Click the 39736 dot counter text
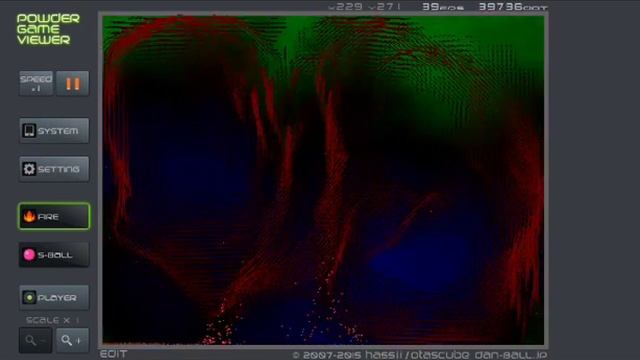Viewport: 640px width, 360px height. tap(513, 7)
